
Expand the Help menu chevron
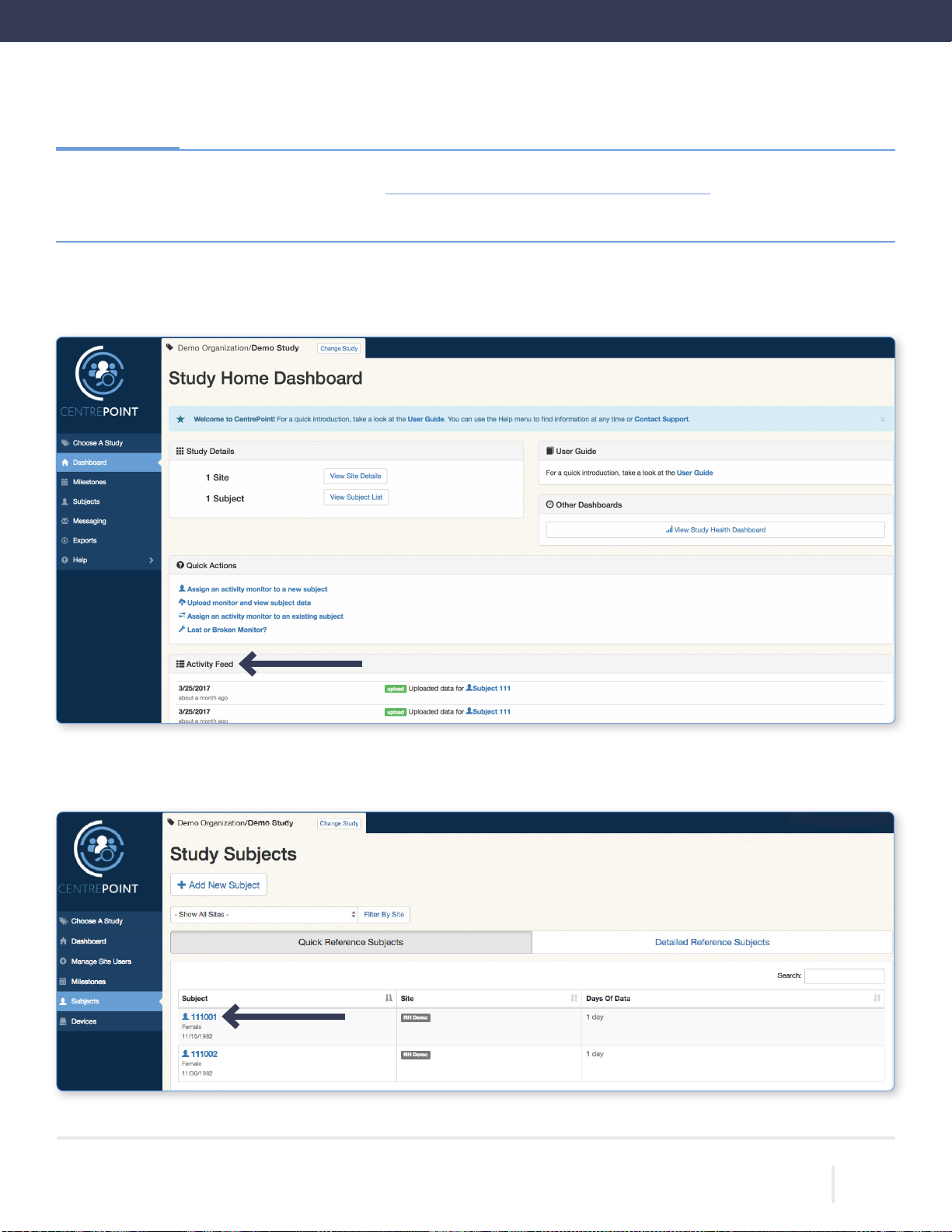pyautogui.click(x=151, y=560)
